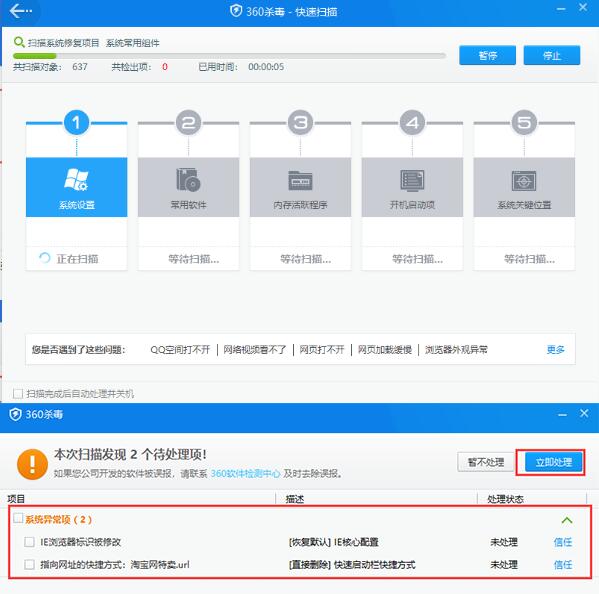The image size is (599, 594).
Task: Click 未处理 status of IE浏览器 row
Action: point(504,542)
